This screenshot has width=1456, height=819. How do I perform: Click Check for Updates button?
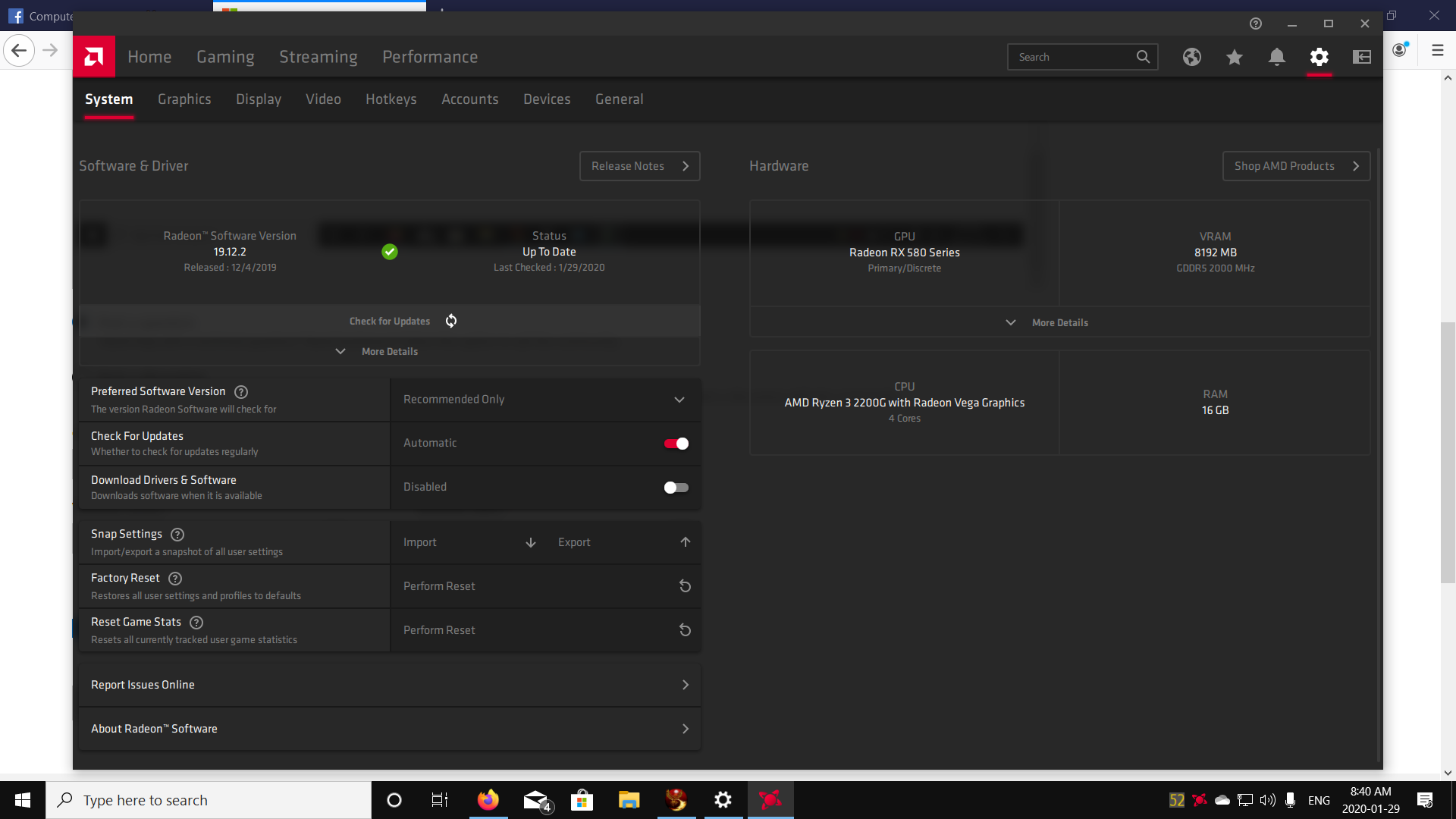pos(390,322)
